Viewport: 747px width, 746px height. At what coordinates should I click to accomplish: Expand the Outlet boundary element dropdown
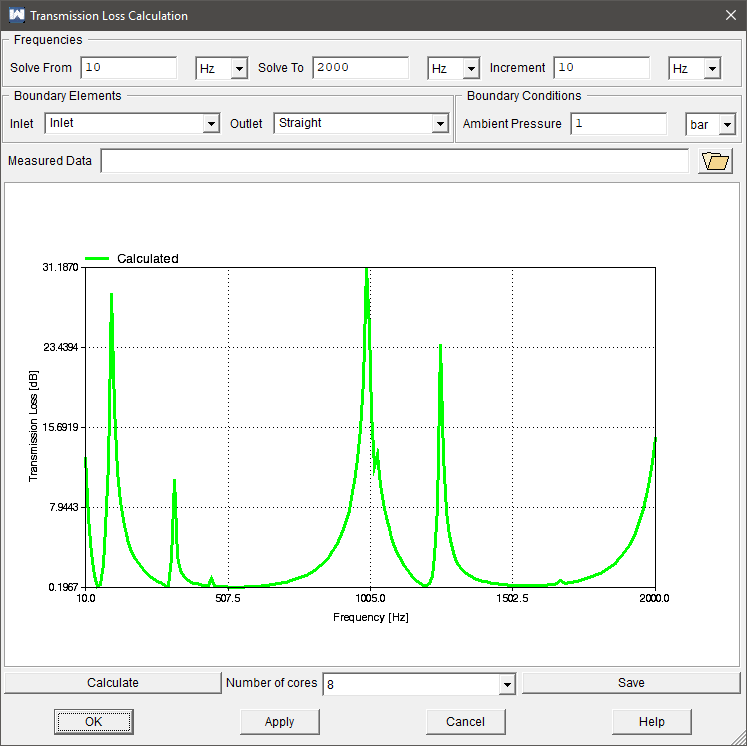point(440,124)
